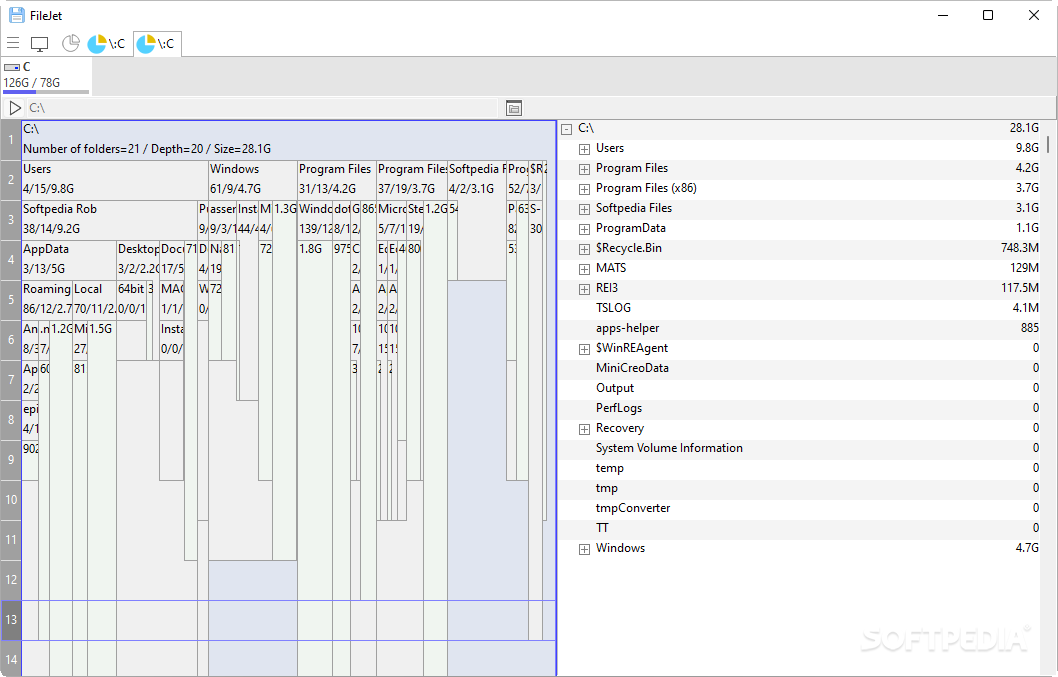Screen dimensions: 1058x677
Task: Click the play scan button
Action: [x=15, y=108]
